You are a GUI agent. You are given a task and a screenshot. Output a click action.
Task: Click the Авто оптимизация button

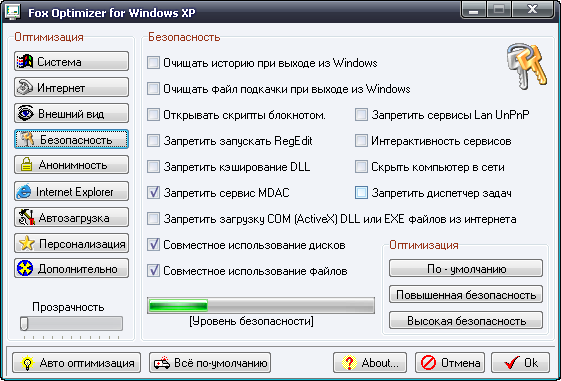[x=77, y=362]
